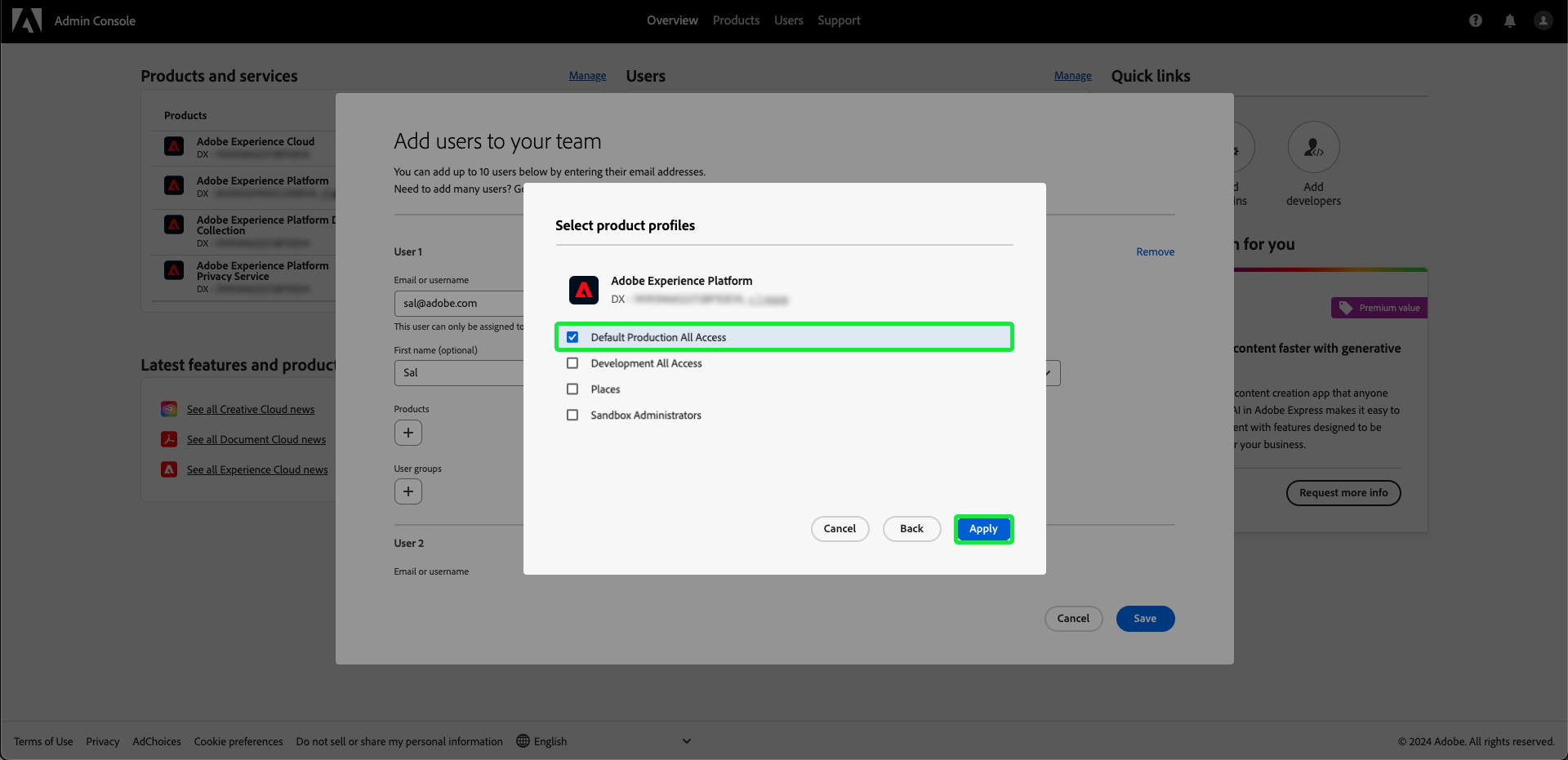This screenshot has width=1568, height=760.
Task: Select the Add developers quick link label
Action: point(1313,194)
